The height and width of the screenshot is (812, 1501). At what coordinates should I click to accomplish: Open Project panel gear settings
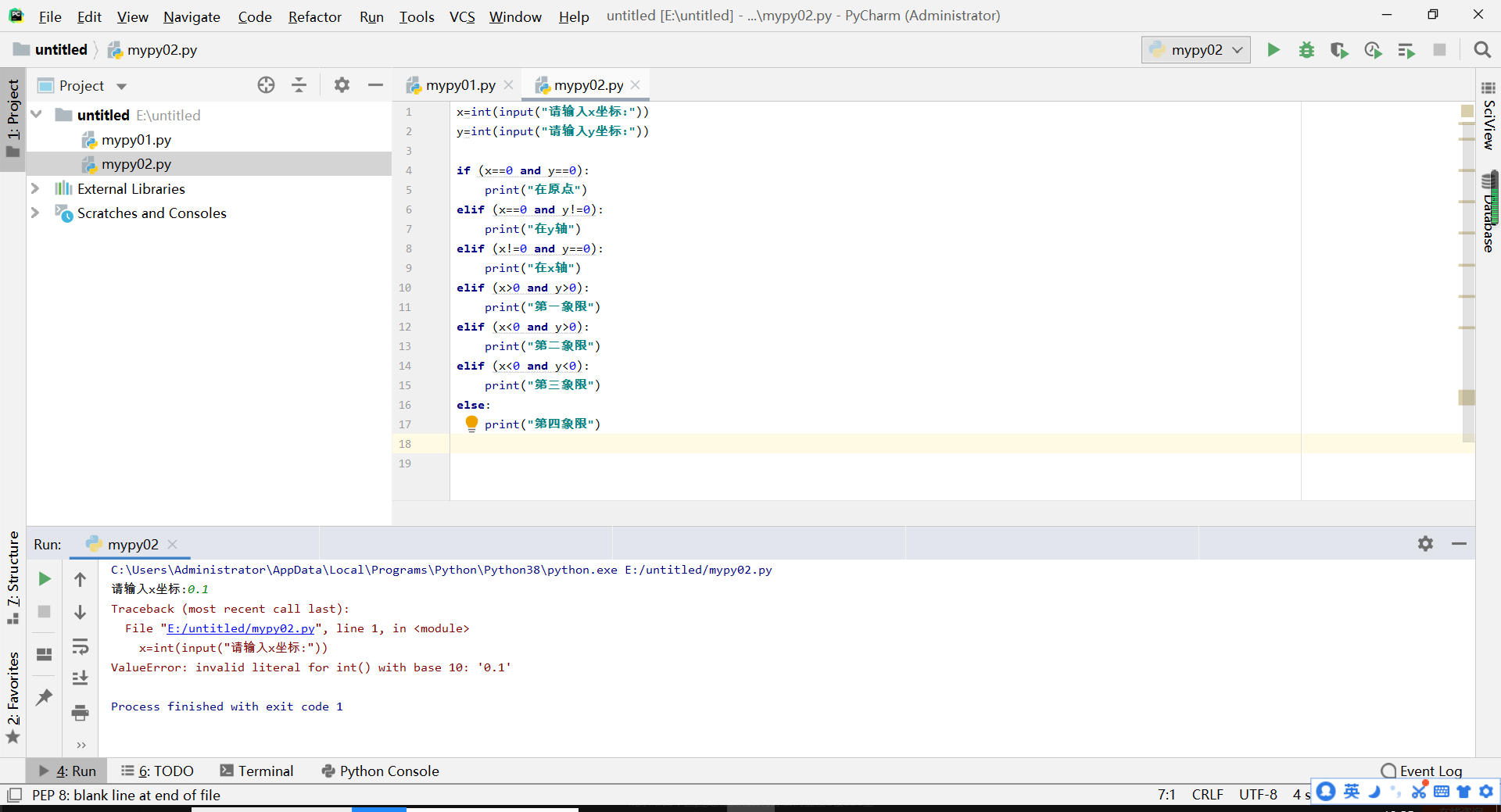click(x=342, y=85)
